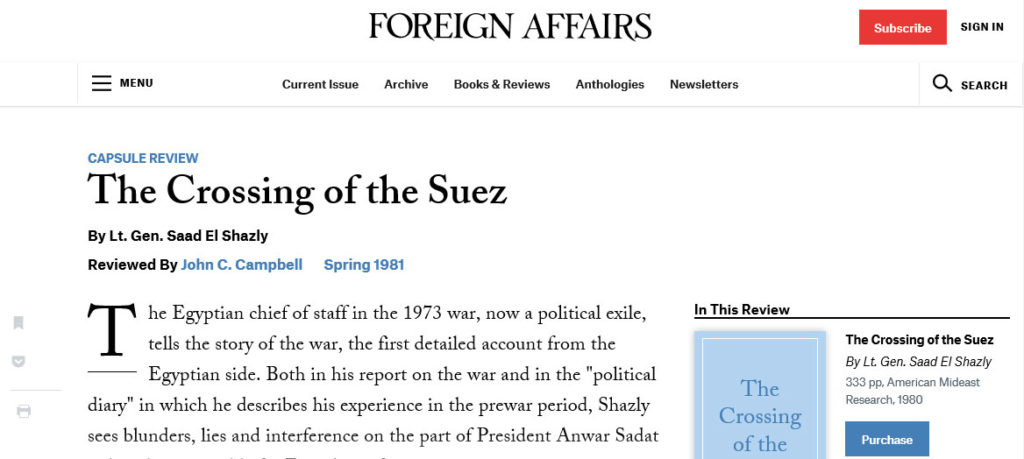
Task: View reviewer John C. Campbell's page
Action: (242, 265)
